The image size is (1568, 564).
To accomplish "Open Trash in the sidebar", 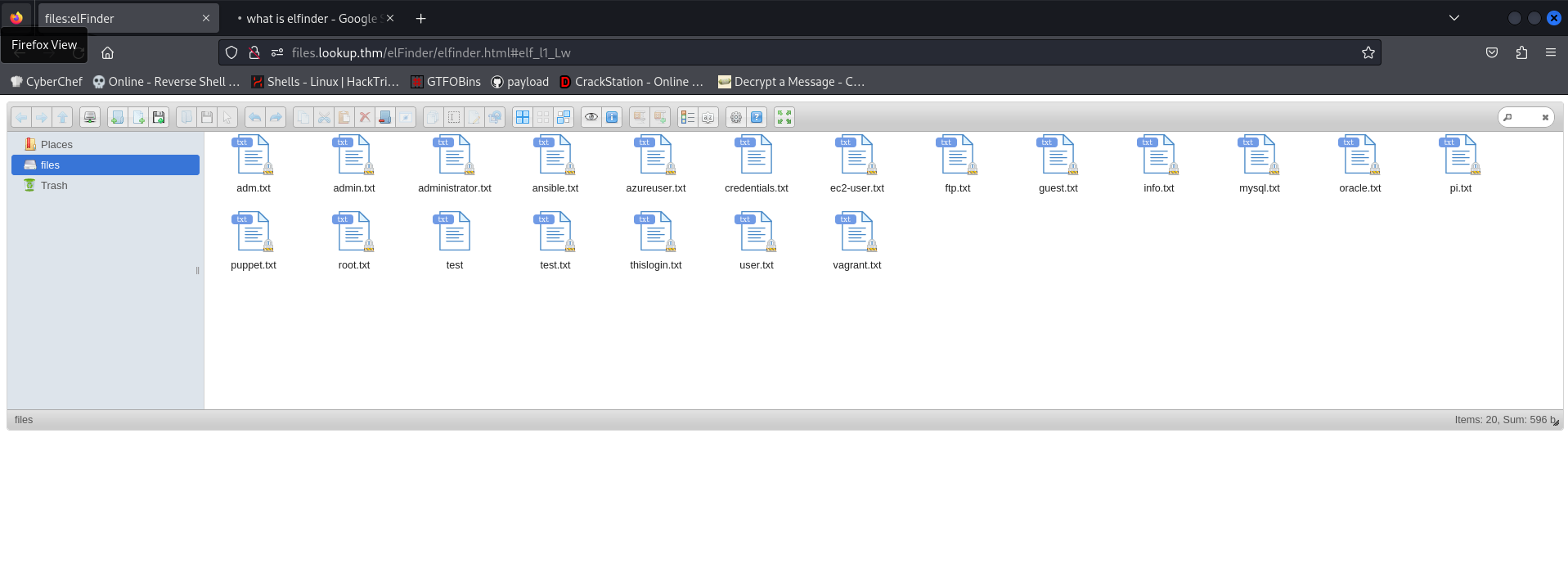I will click(x=106, y=186).
